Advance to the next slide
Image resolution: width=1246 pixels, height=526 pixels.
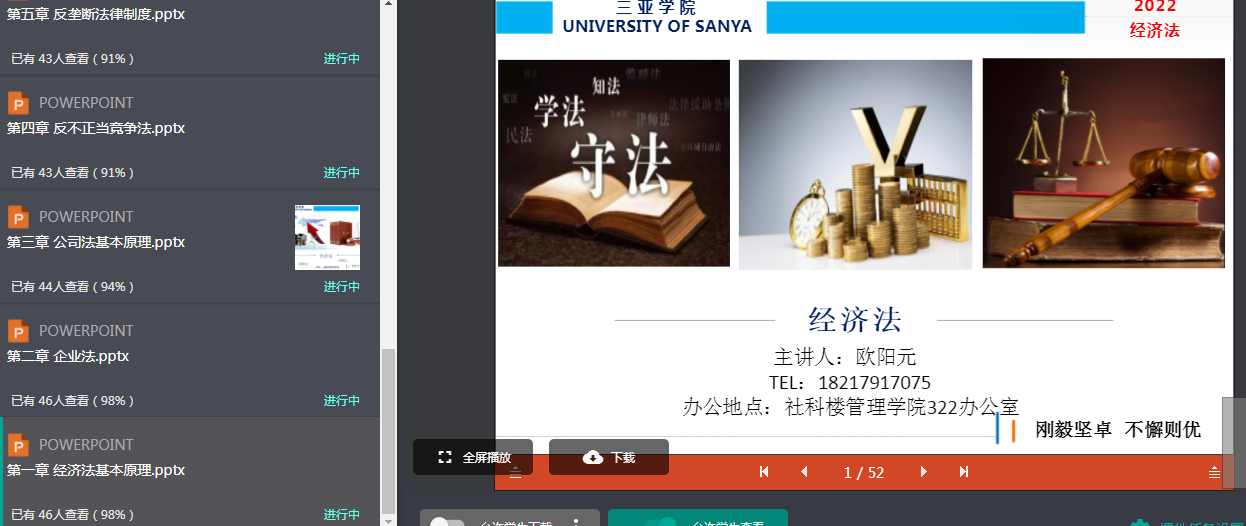point(924,472)
